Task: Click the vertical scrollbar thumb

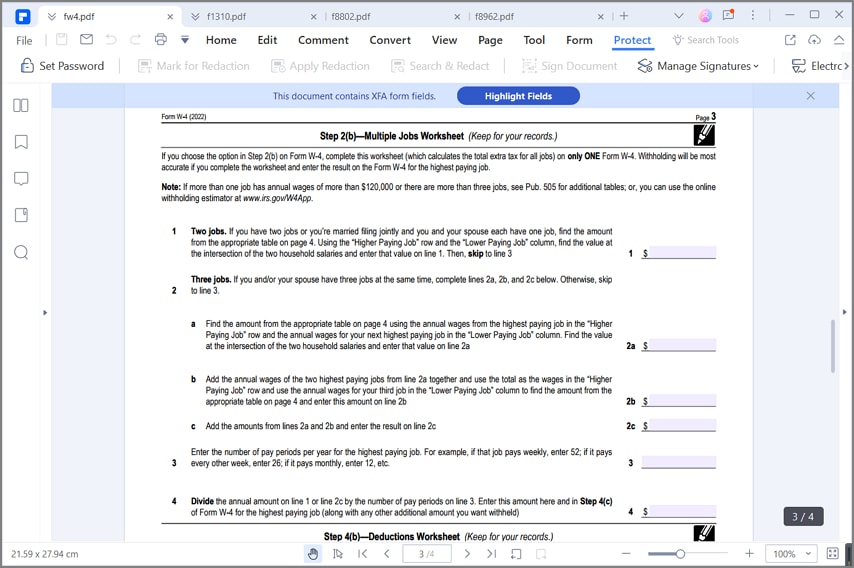Action: [833, 346]
